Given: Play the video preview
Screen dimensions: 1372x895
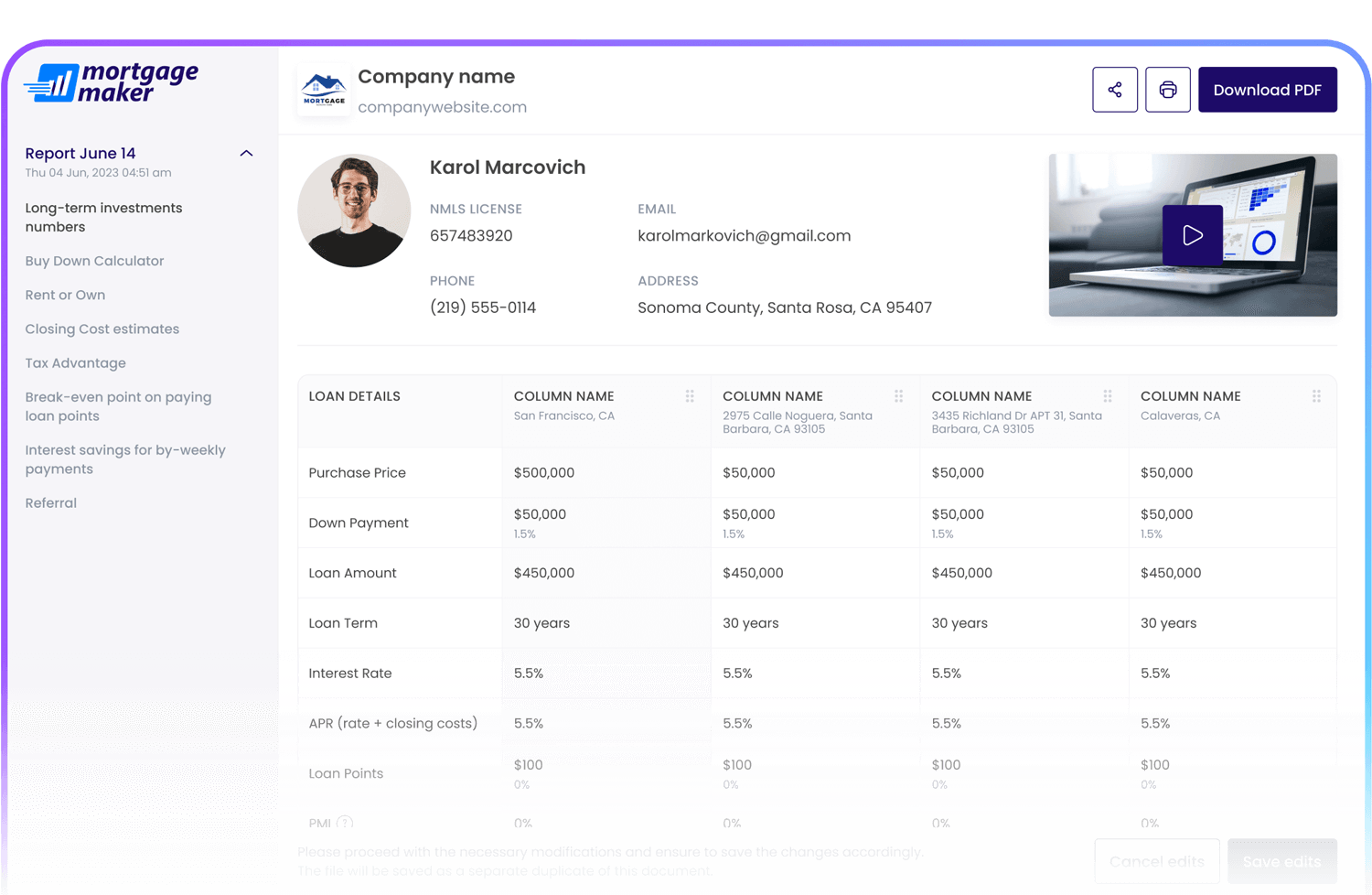Looking at the screenshot, I should tap(1192, 235).
